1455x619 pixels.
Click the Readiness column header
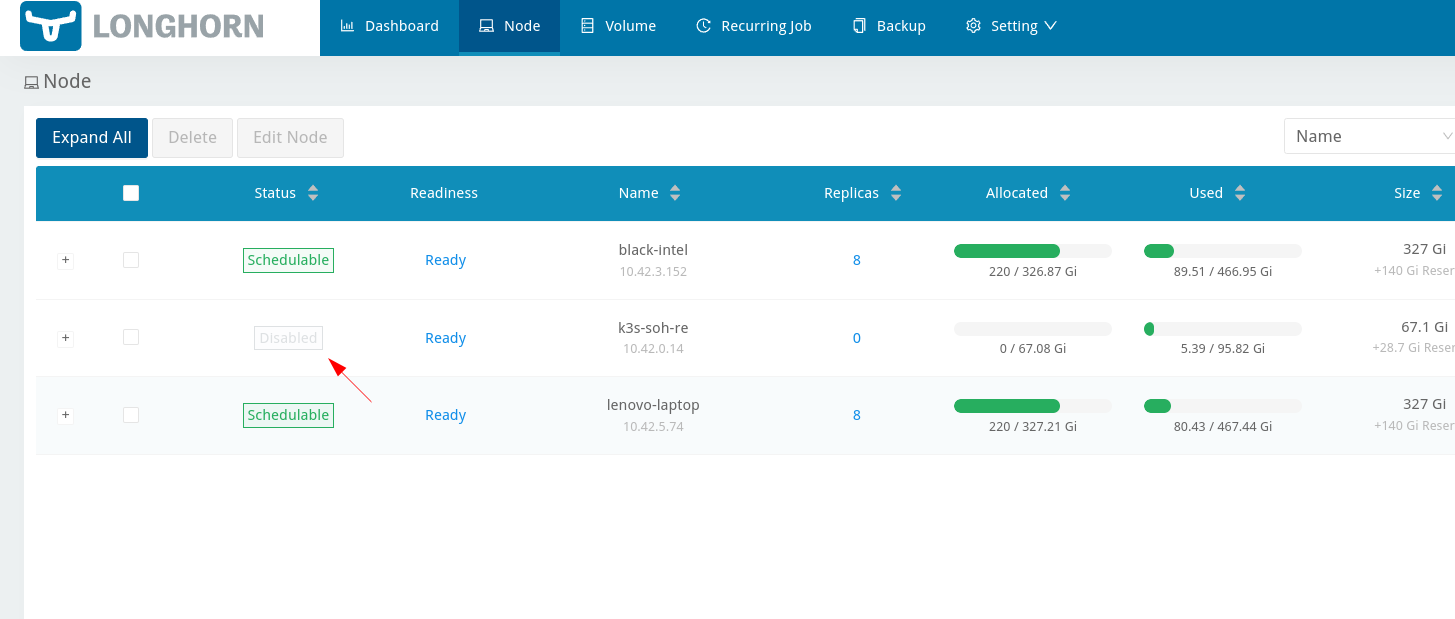(x=444, y=193)
